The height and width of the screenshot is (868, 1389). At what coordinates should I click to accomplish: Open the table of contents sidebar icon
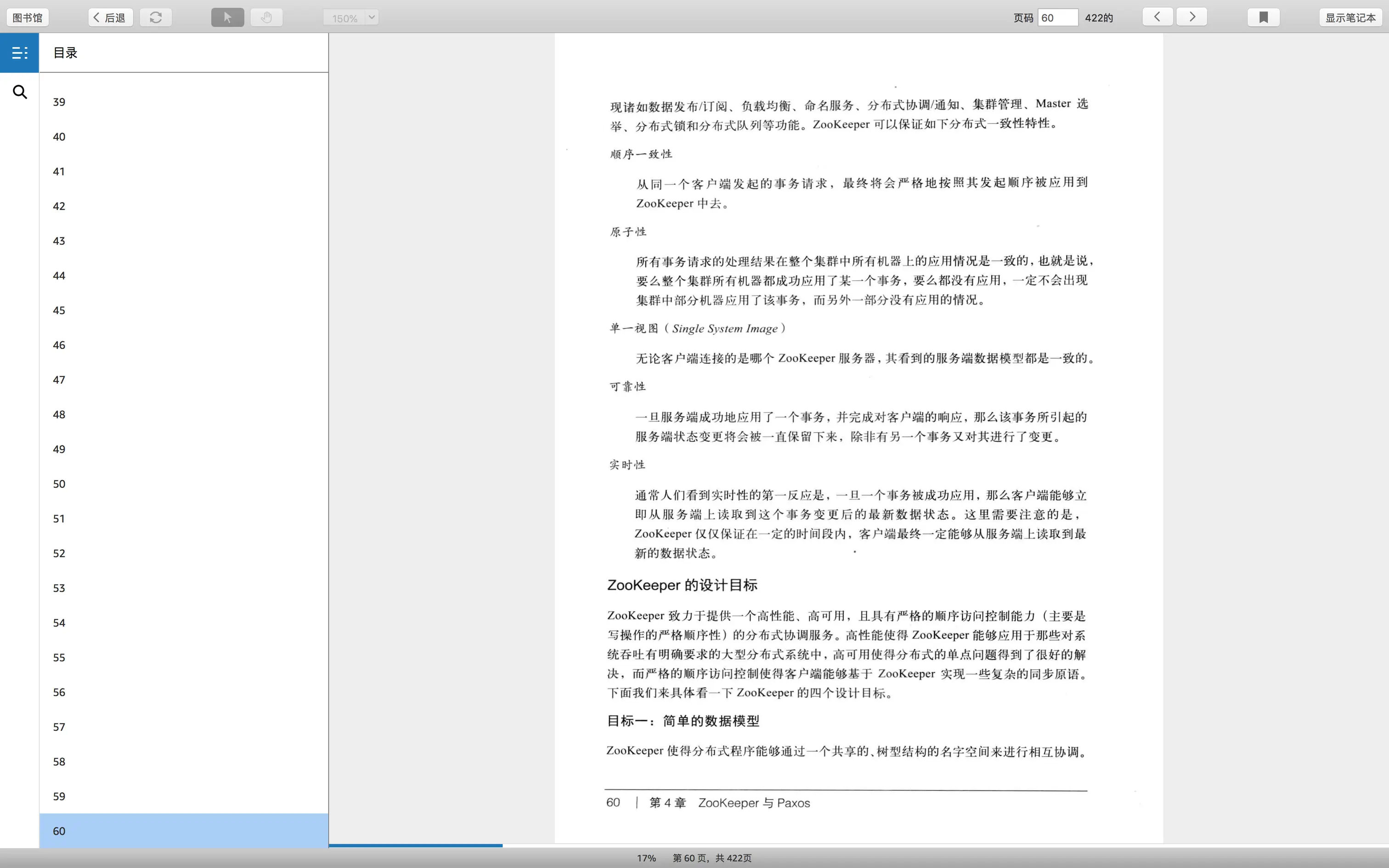coord(19,53)
